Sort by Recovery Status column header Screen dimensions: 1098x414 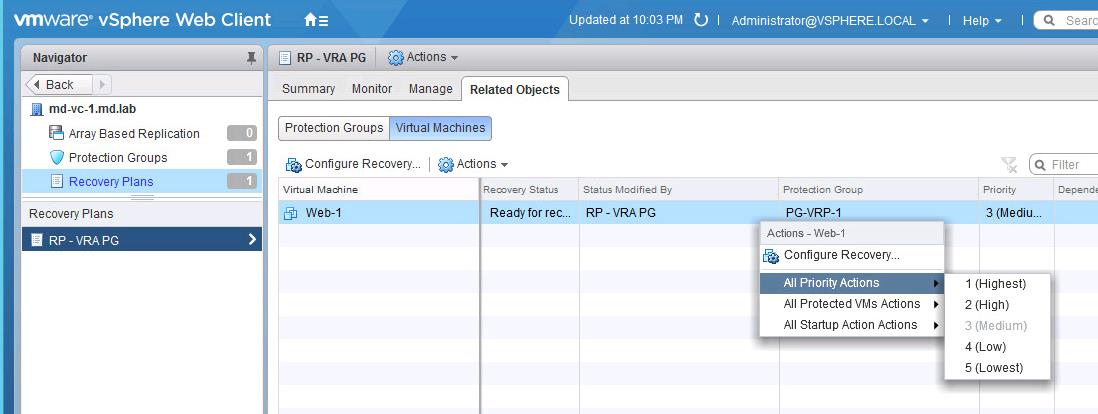530,190
